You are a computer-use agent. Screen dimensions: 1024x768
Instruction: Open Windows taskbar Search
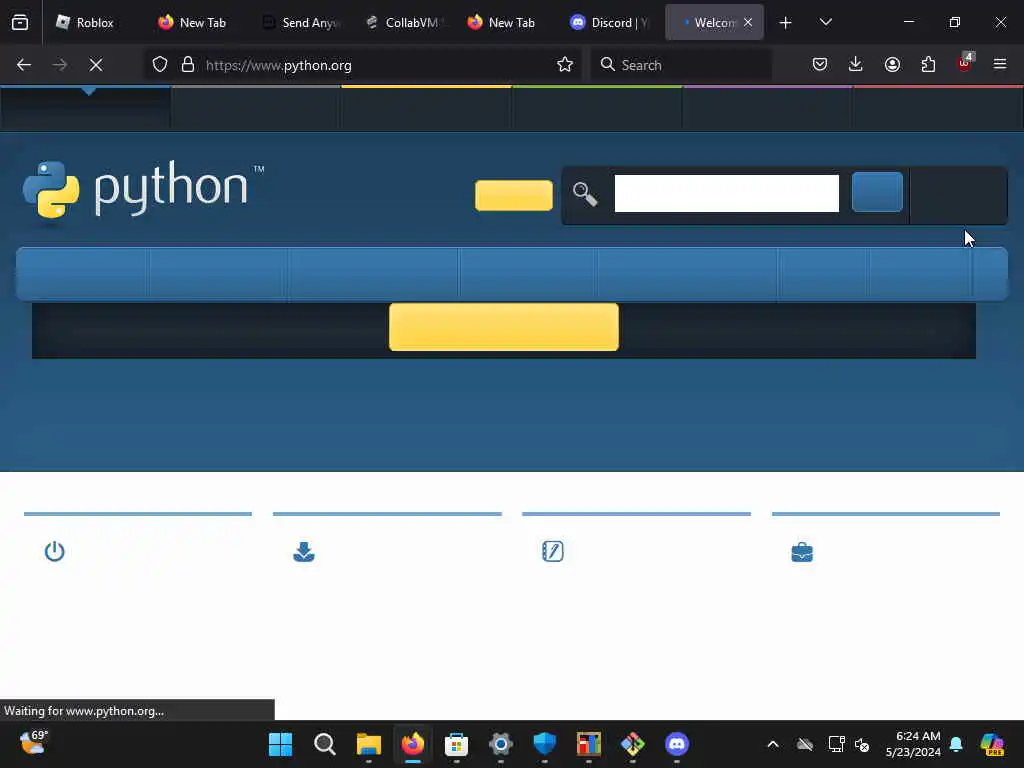[x=325, y=744]
